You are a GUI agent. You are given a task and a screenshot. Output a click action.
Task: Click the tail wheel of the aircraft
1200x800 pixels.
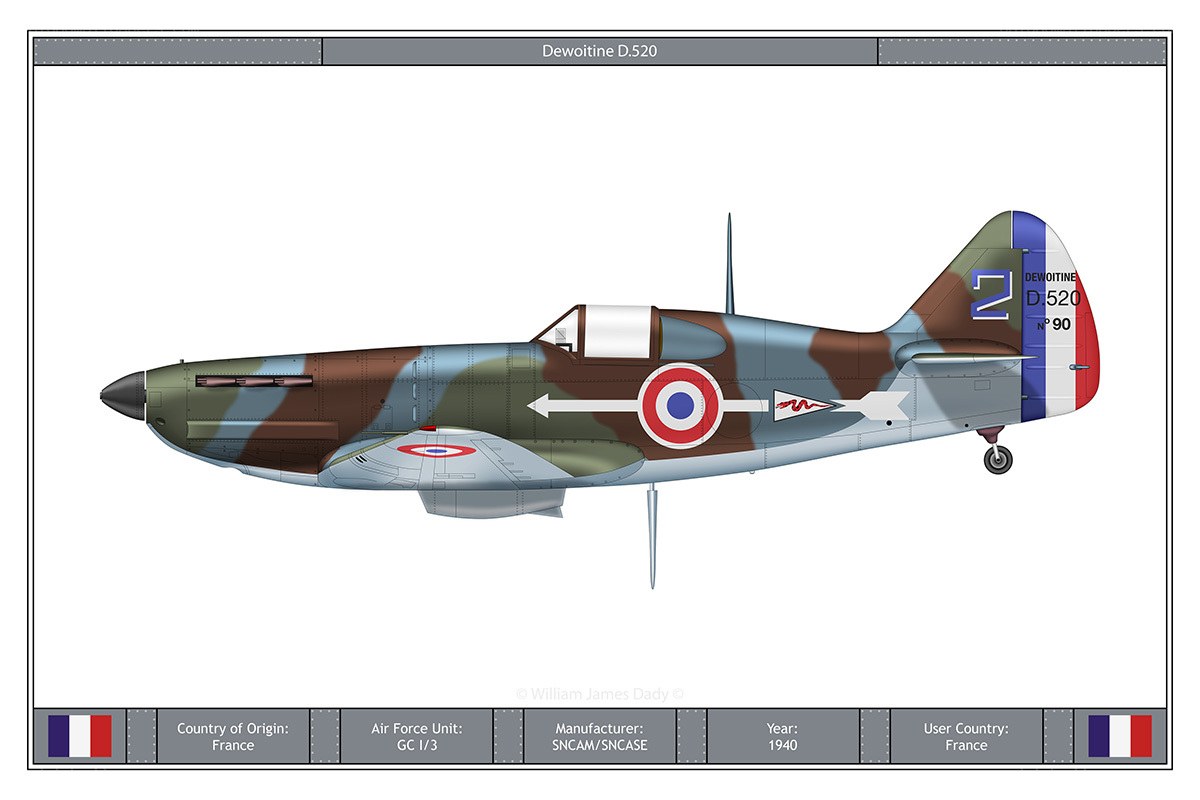(x=998, y=459)
